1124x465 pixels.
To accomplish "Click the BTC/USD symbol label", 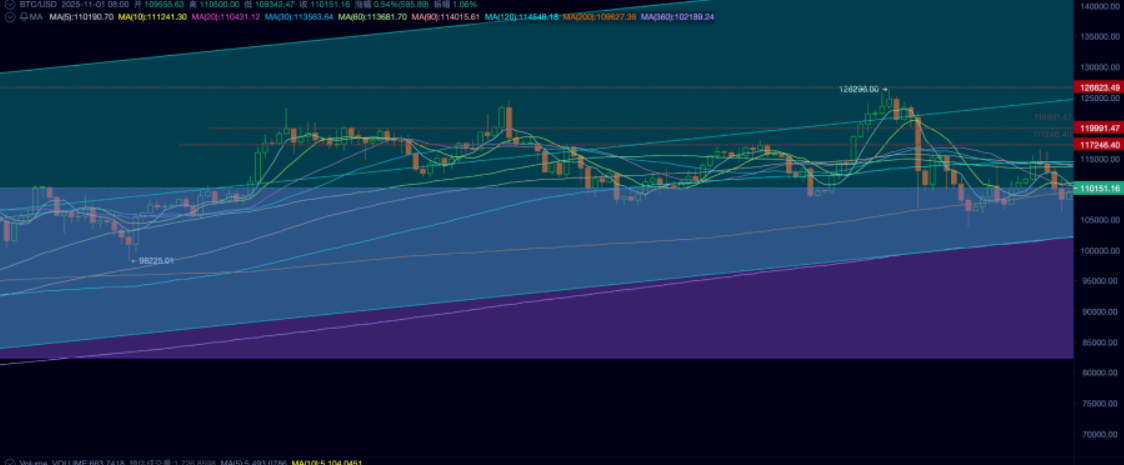I will (40, 5).
